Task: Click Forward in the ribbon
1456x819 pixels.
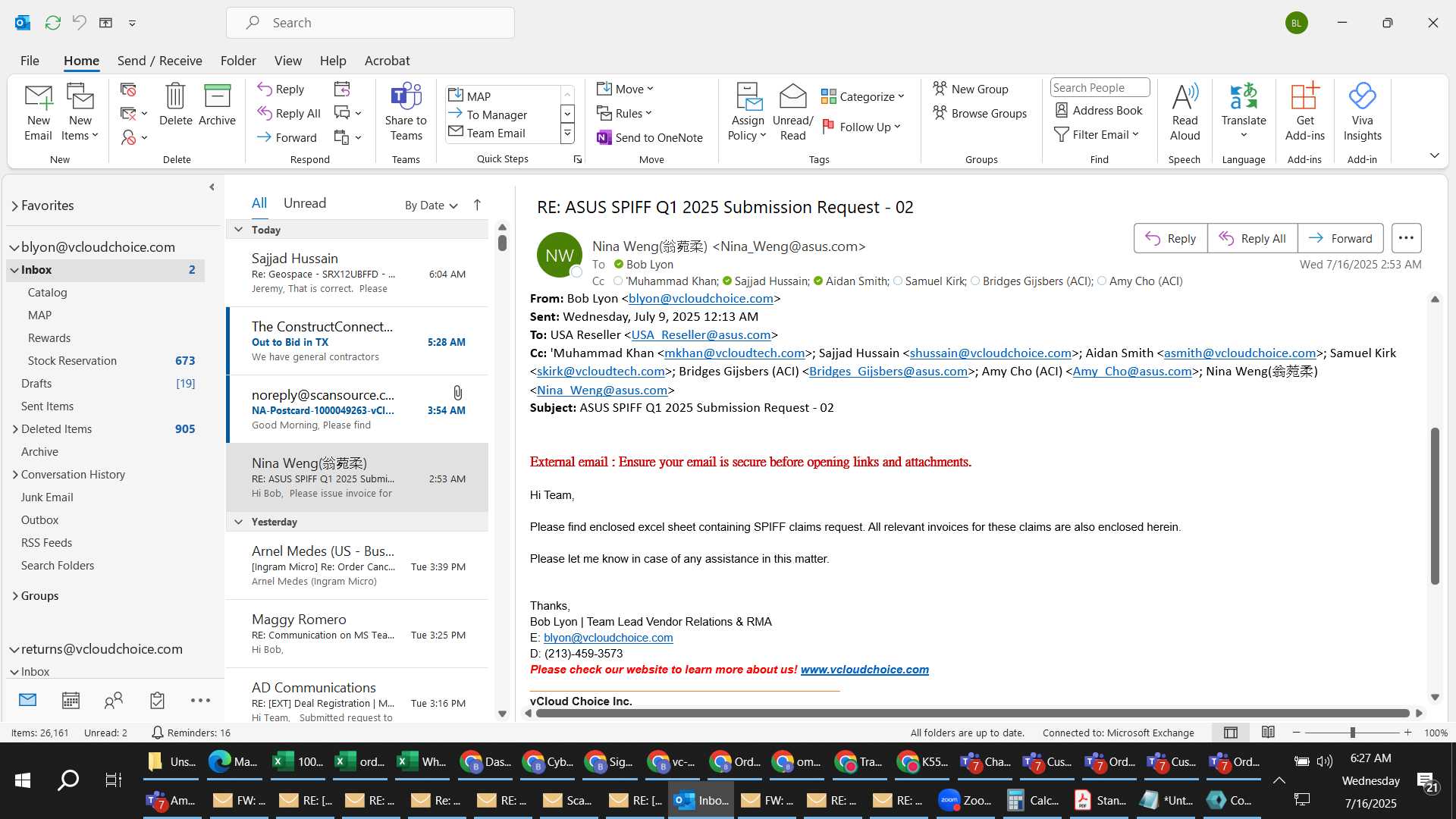Action: coord(287,137)
